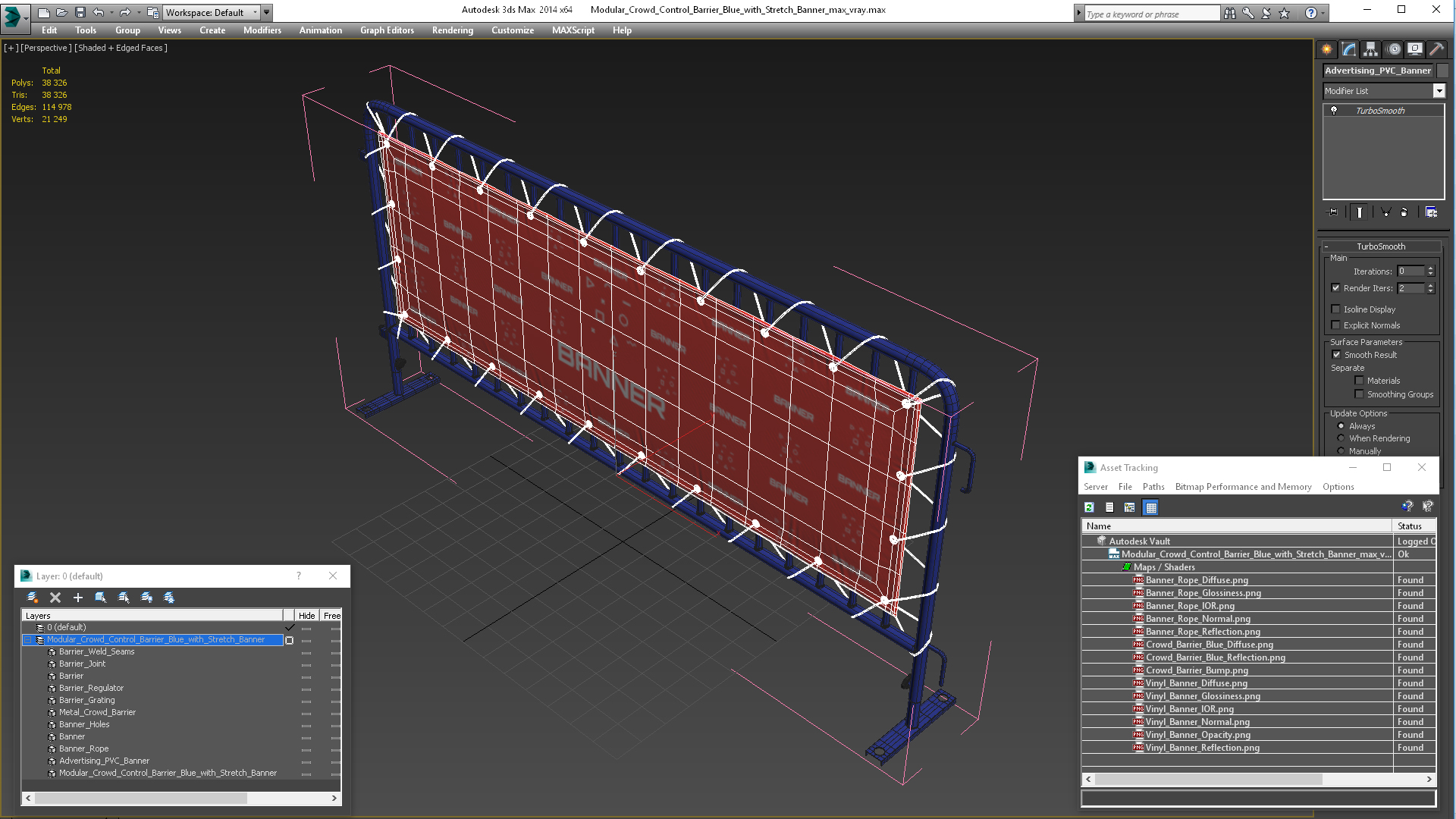Enable Separate by Smoothing Groups checkbox

[x=1359, y=394]
